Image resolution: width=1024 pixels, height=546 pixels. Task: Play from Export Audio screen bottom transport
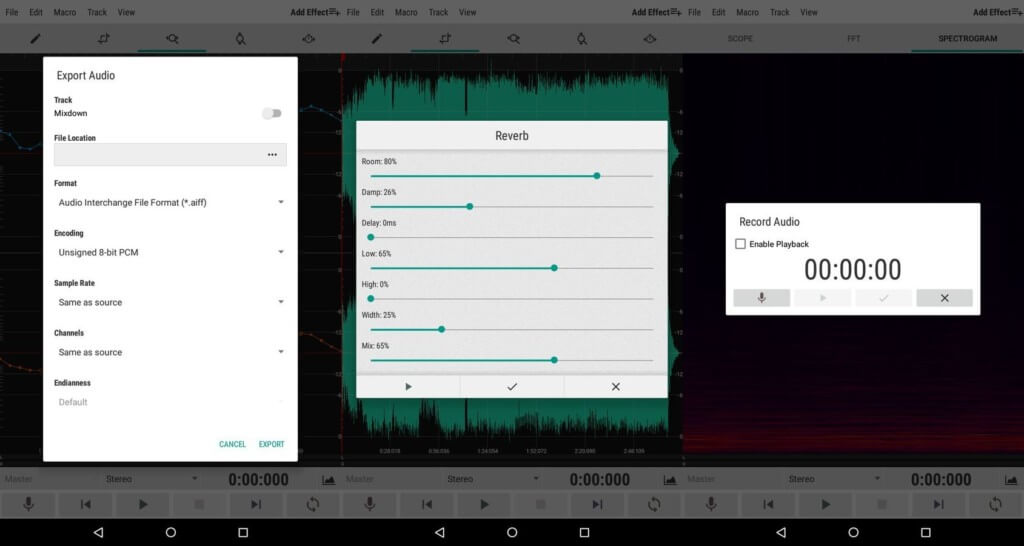[142, 504]
